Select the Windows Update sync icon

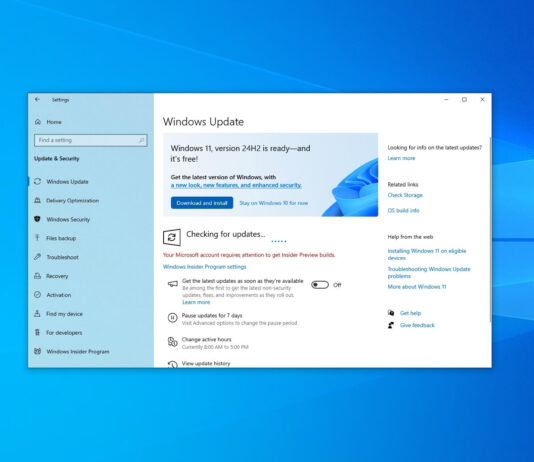[37, 181]
